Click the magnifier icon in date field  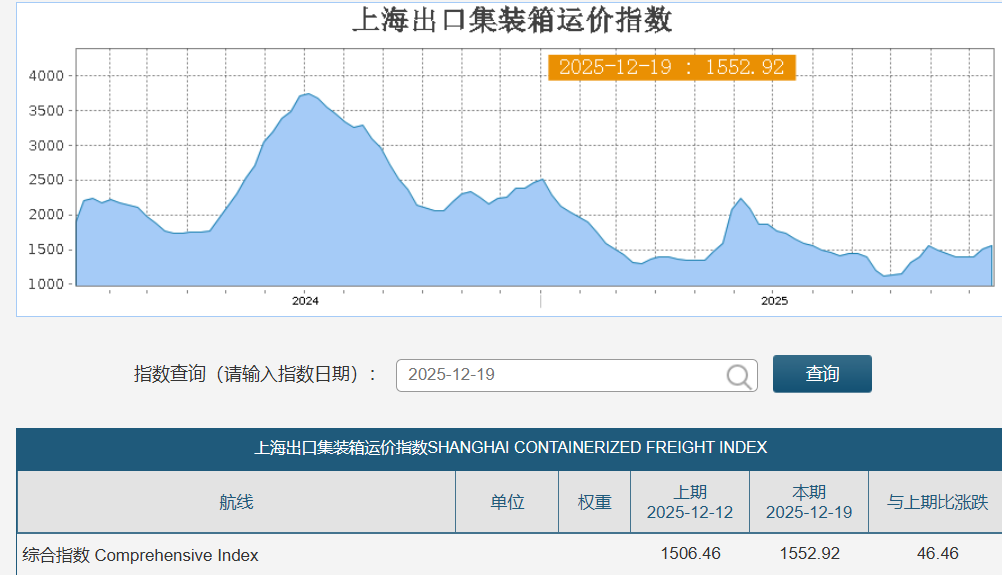click(x=739, y=376)
